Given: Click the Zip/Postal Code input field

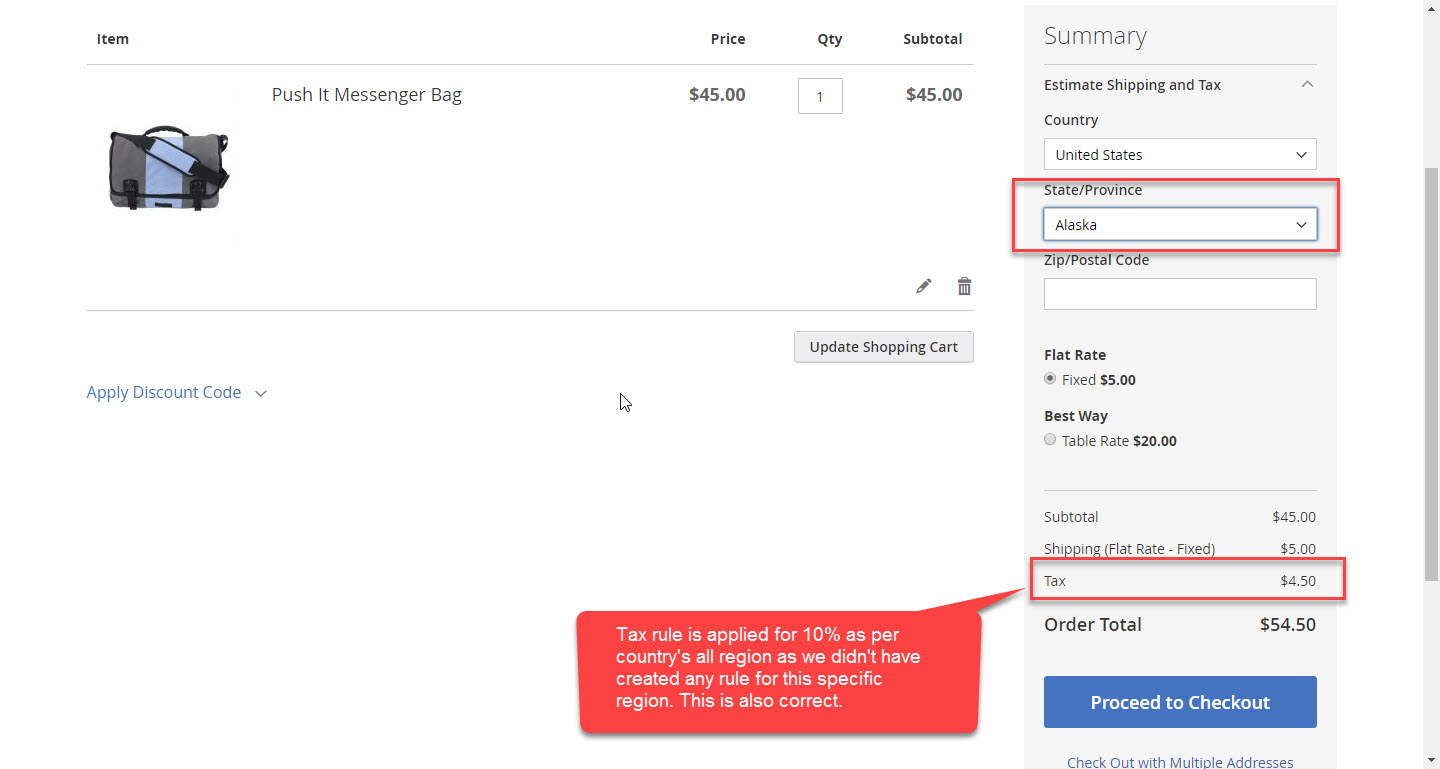Looking at the screenshot, I should (1180, 294).
